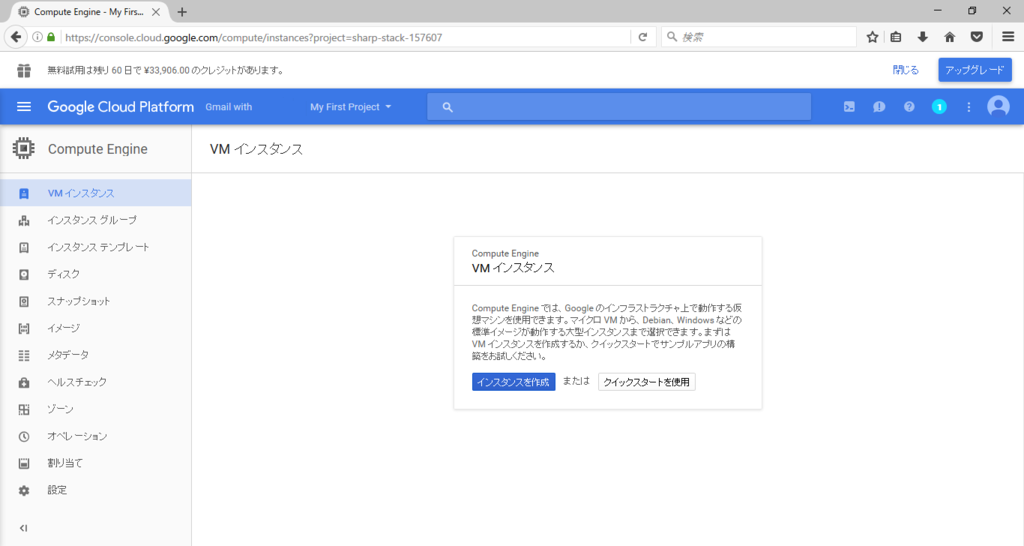Click the site info icon in address bar

click(37, 37)
